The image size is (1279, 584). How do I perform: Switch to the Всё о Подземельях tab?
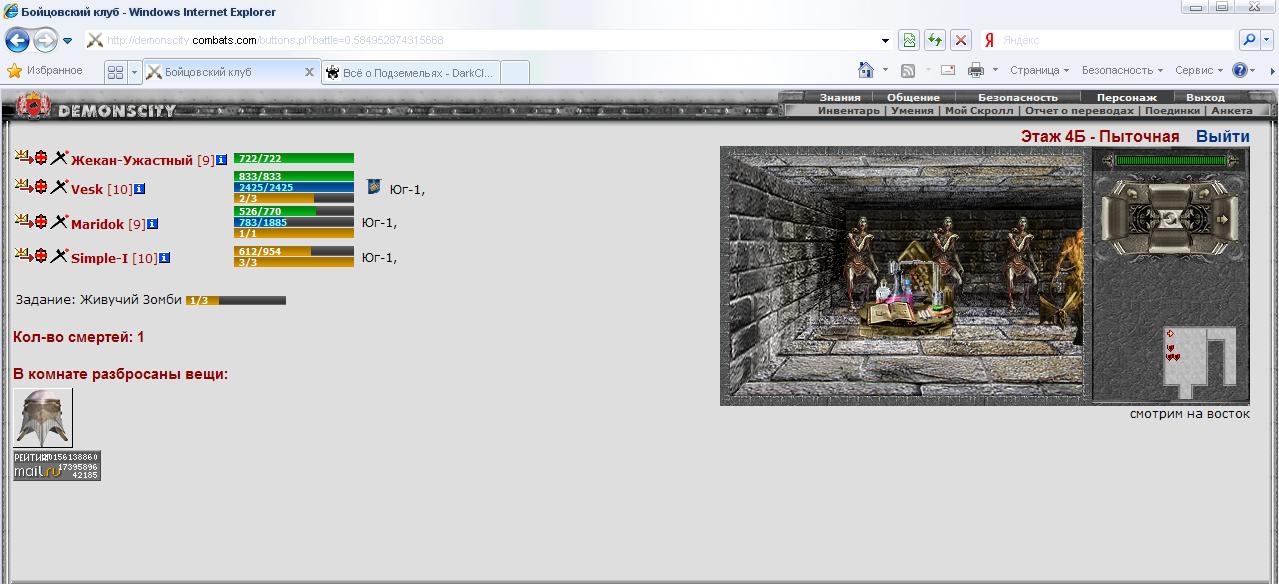[x=410, y=72]
